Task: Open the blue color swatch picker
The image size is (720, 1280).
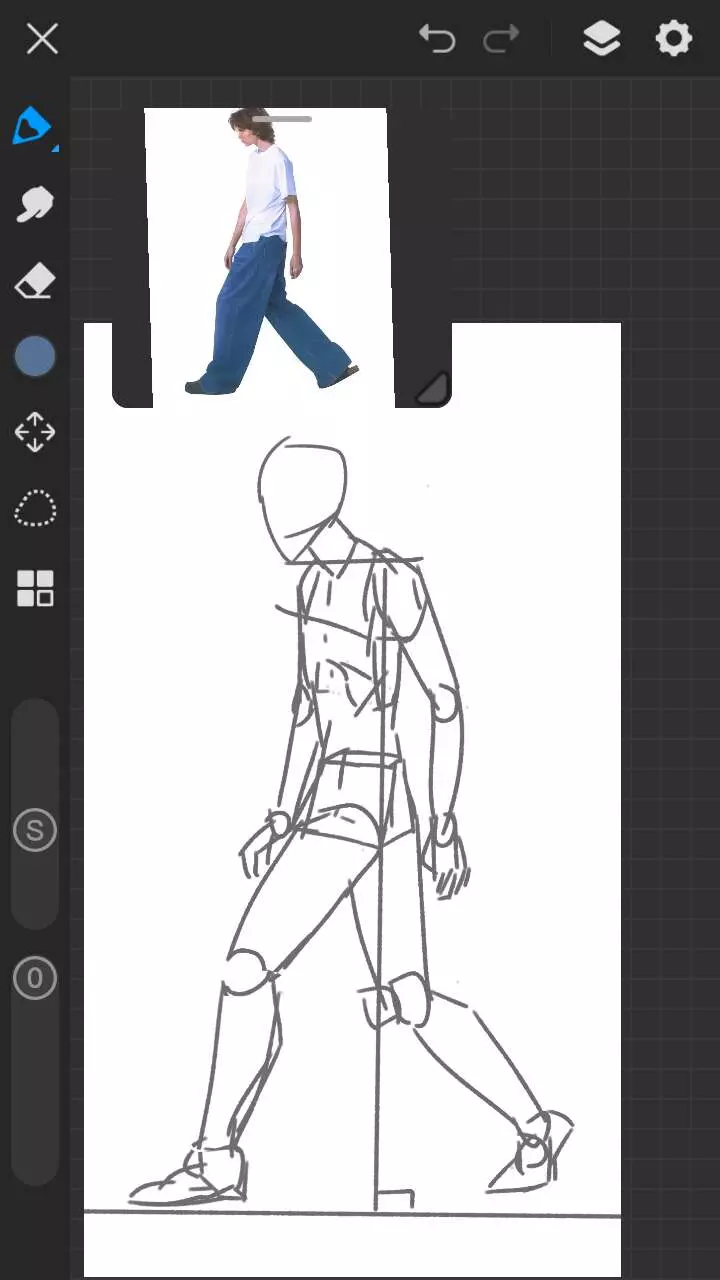Action: pyautogui.click(x=35, y=357)
